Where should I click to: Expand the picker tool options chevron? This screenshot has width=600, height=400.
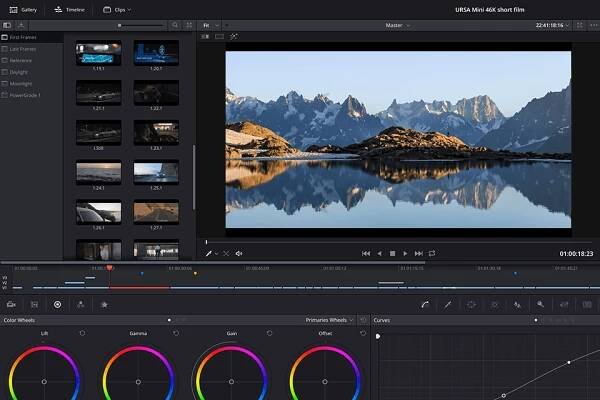[216, 253]
